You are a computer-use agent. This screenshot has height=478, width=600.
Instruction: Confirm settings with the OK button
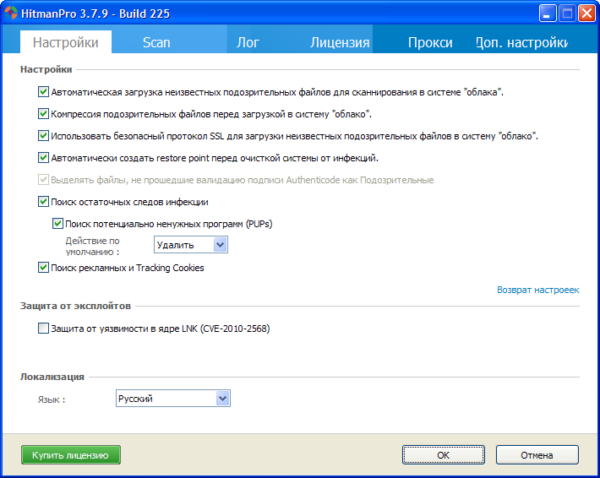442,455
